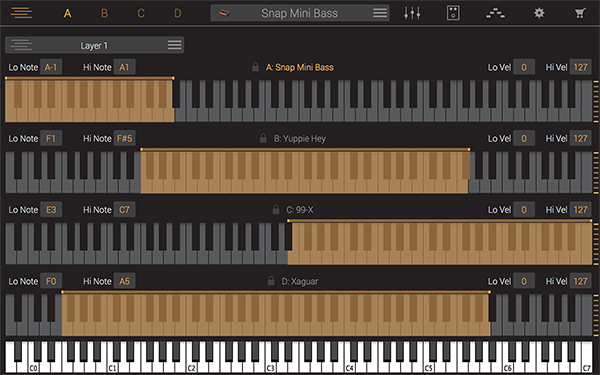This screenshot has height=375, width=600.
Task: Play the C0 key on keyboard
Action: click(33, 367)
